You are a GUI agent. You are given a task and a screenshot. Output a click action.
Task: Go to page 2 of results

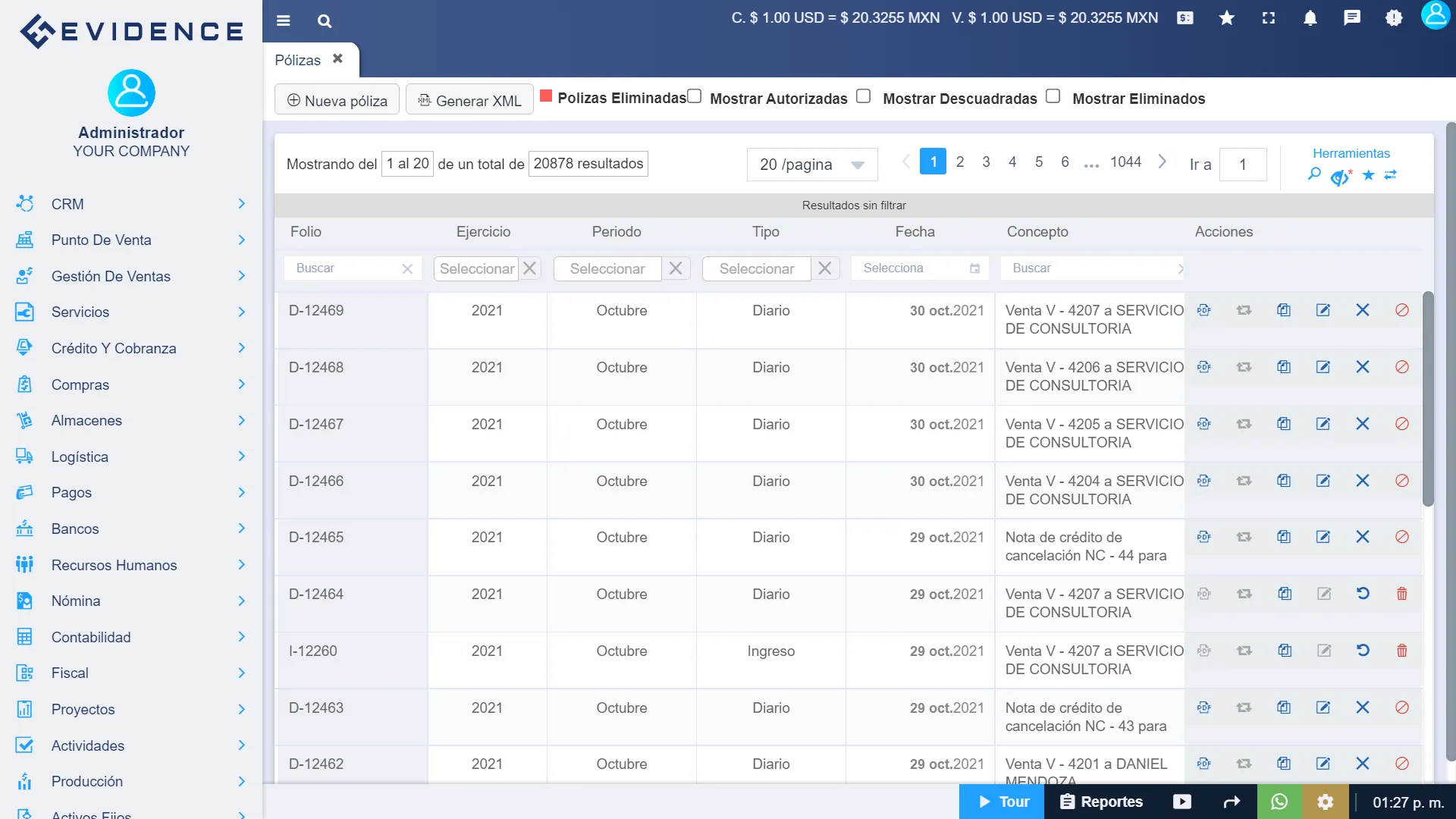[x=960, y=162]
